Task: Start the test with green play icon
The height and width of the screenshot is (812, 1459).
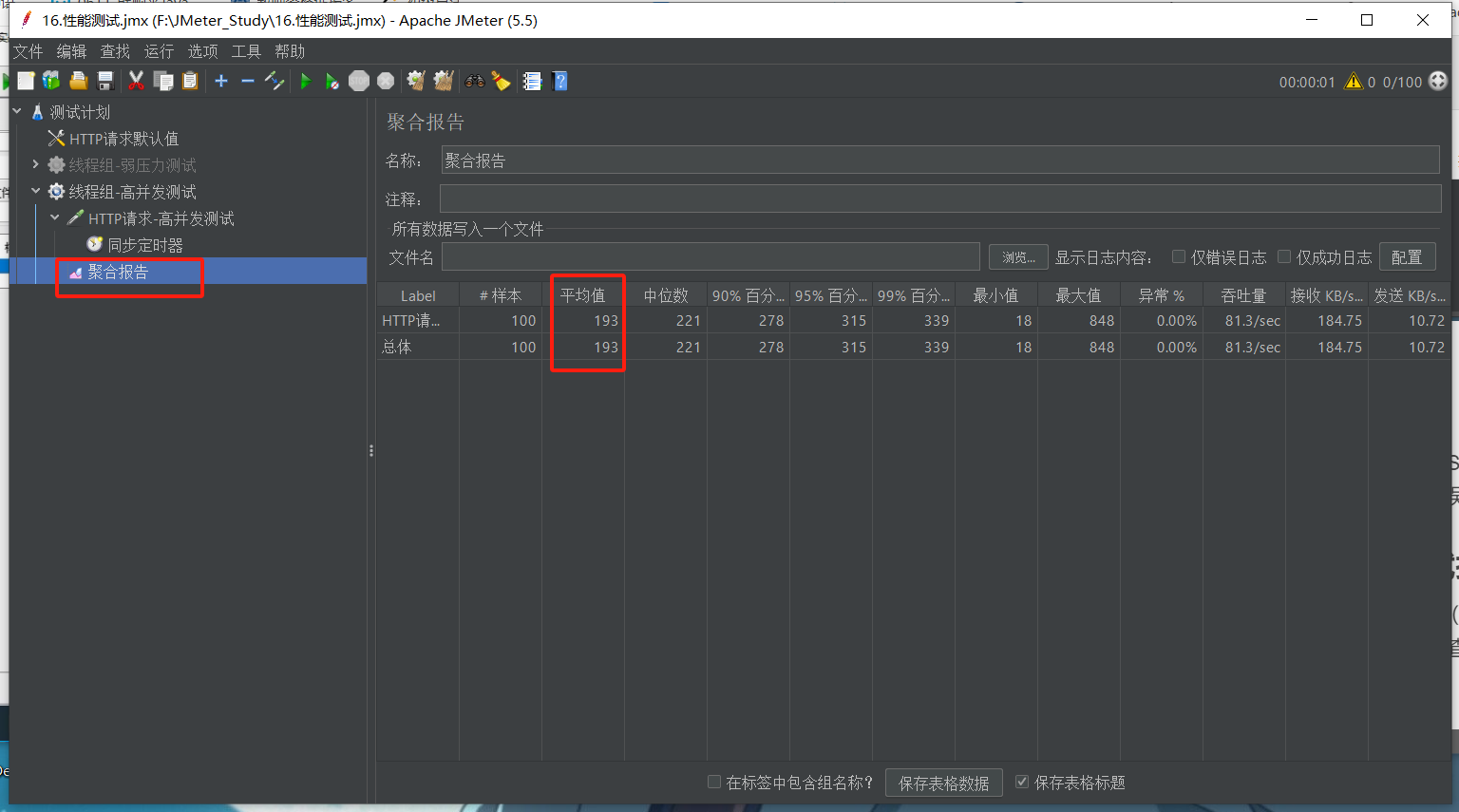Action: point(306,81)
